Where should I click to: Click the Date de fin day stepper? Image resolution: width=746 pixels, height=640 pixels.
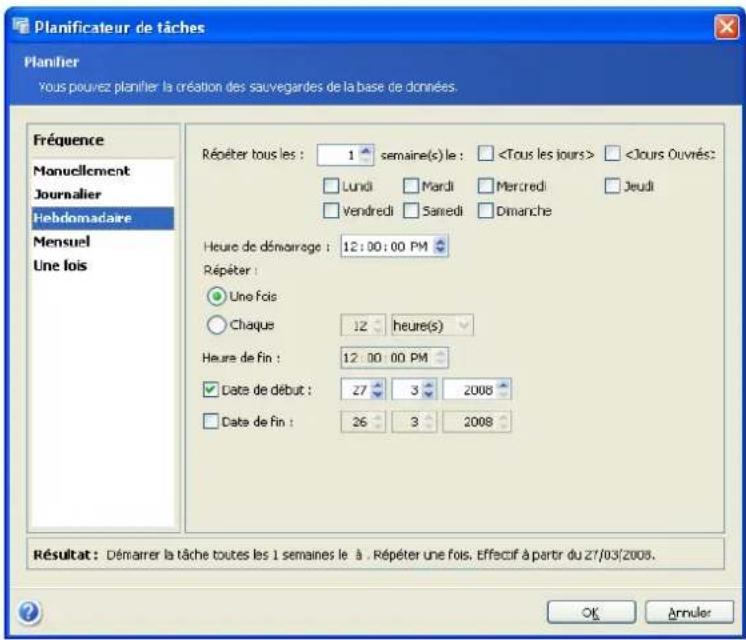coord(378,422)
